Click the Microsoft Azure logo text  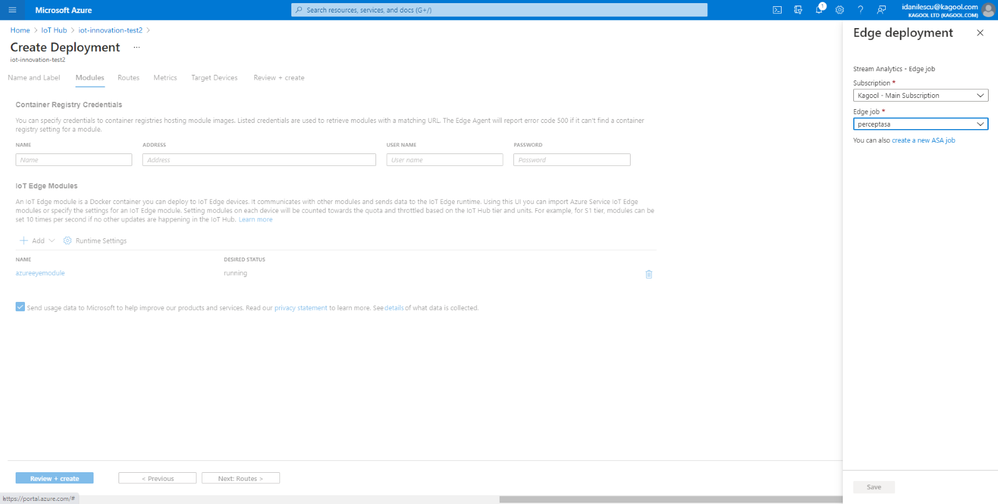tap(64, 10)
